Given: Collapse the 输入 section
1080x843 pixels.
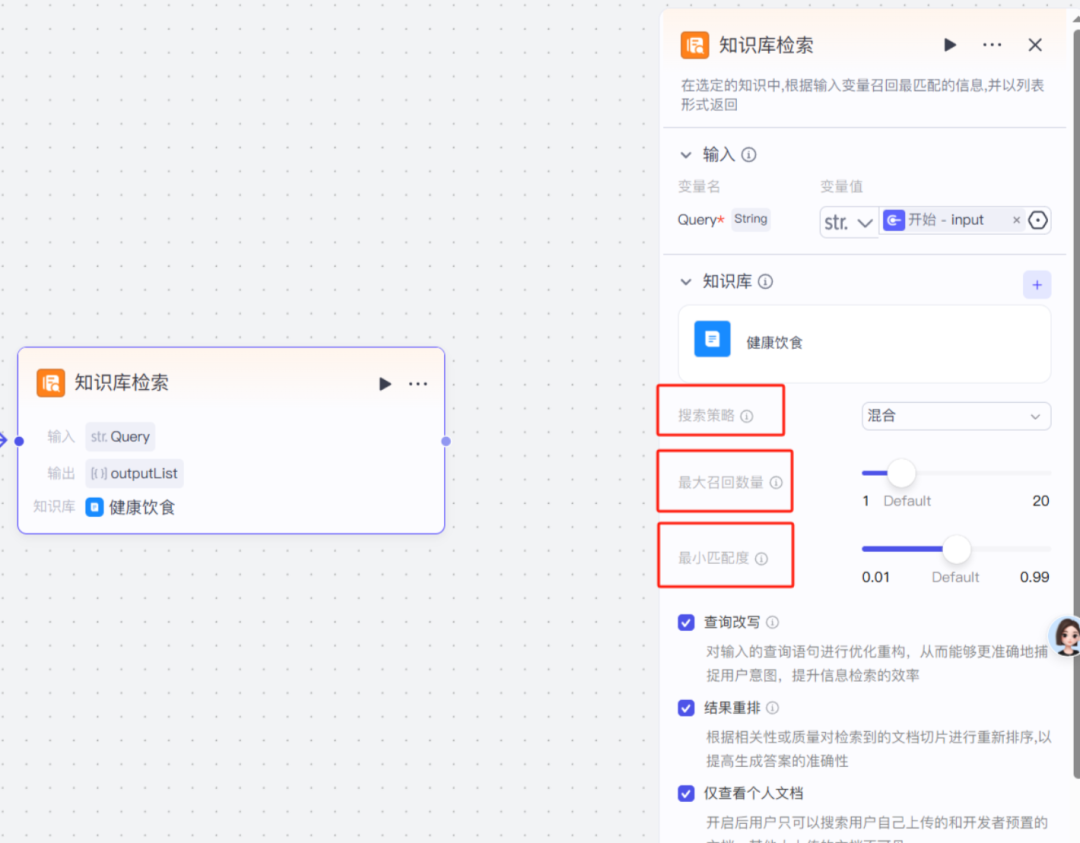Looking at the screenshot, I should click(x=686, y=155).
